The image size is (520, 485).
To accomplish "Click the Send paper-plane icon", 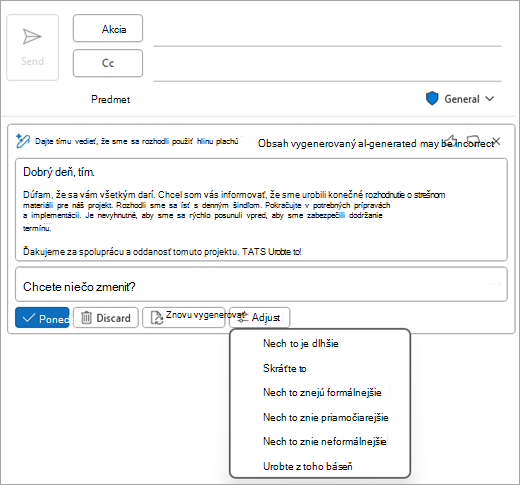I will coord(32,37).
